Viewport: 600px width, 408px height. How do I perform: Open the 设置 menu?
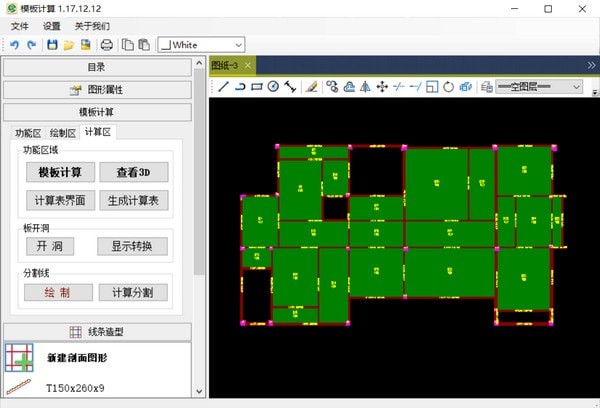coord(52,26)
